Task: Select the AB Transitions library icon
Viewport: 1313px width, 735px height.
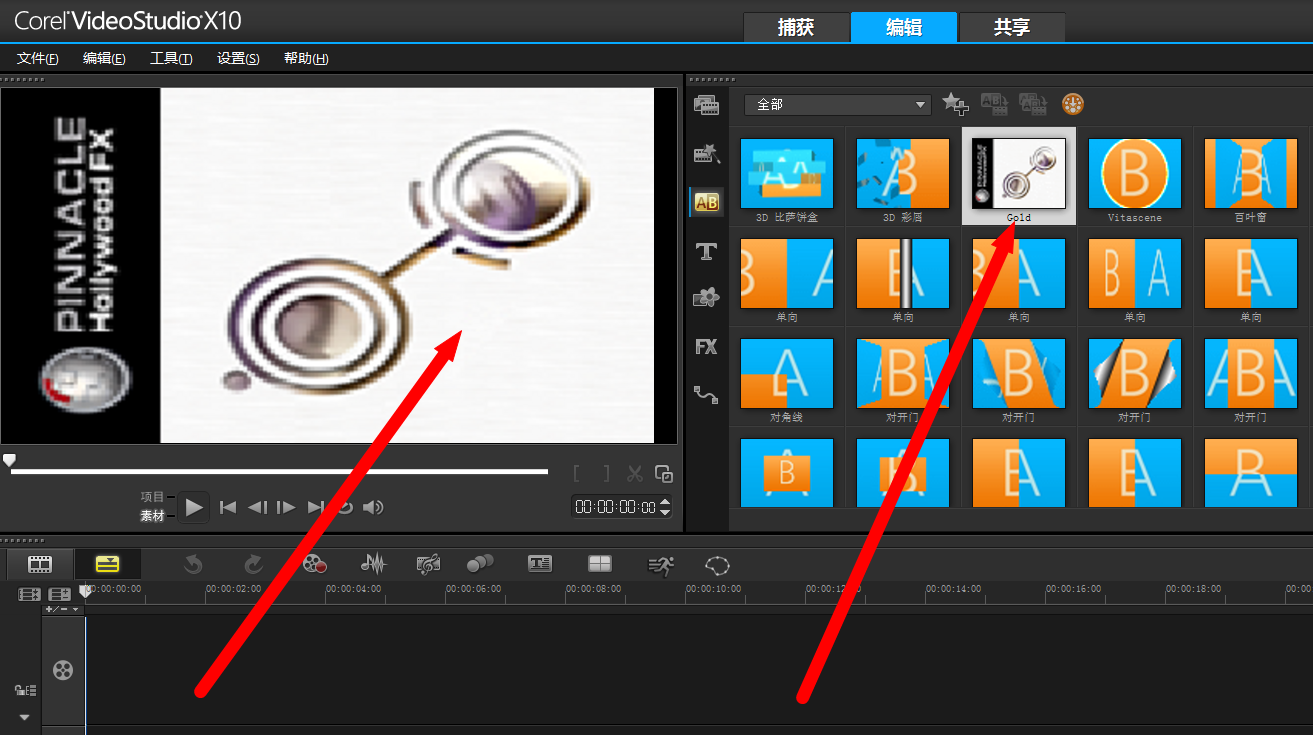Action: tap(707, 202)
